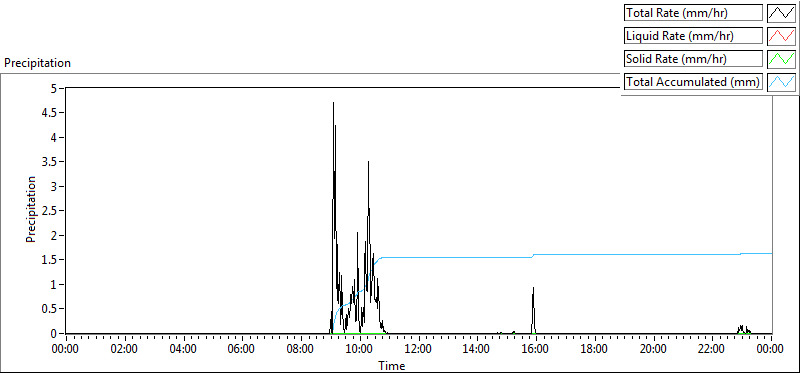Click the 1.5 y-axis tick value

50,260
